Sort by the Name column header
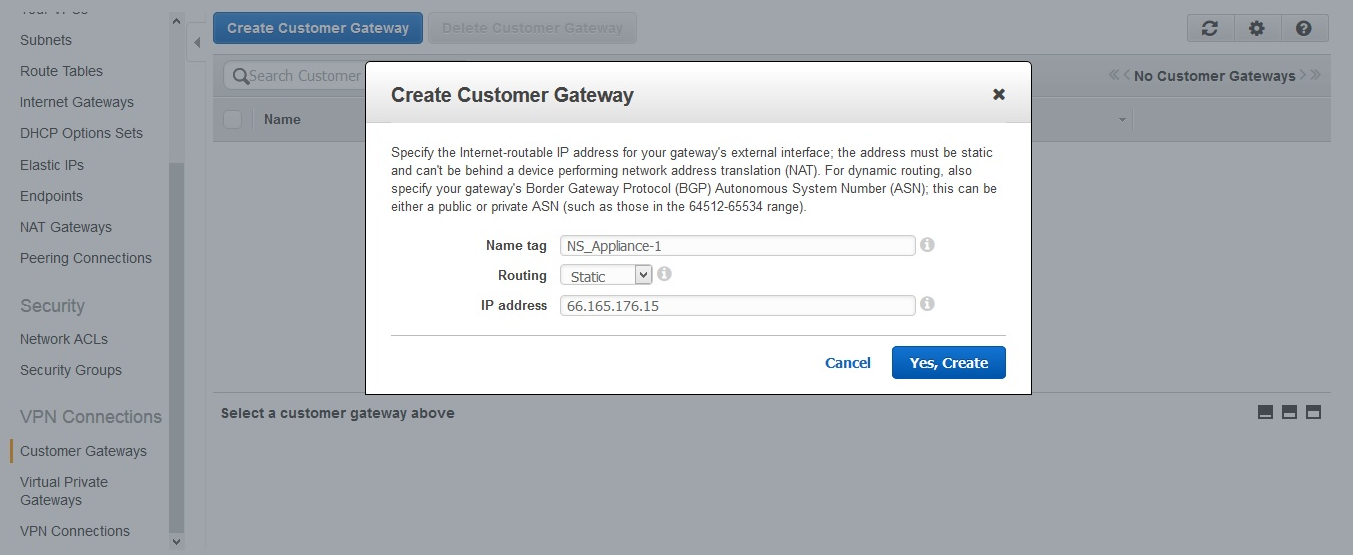Screen dimensions: 1353x555 pos(282,119)
